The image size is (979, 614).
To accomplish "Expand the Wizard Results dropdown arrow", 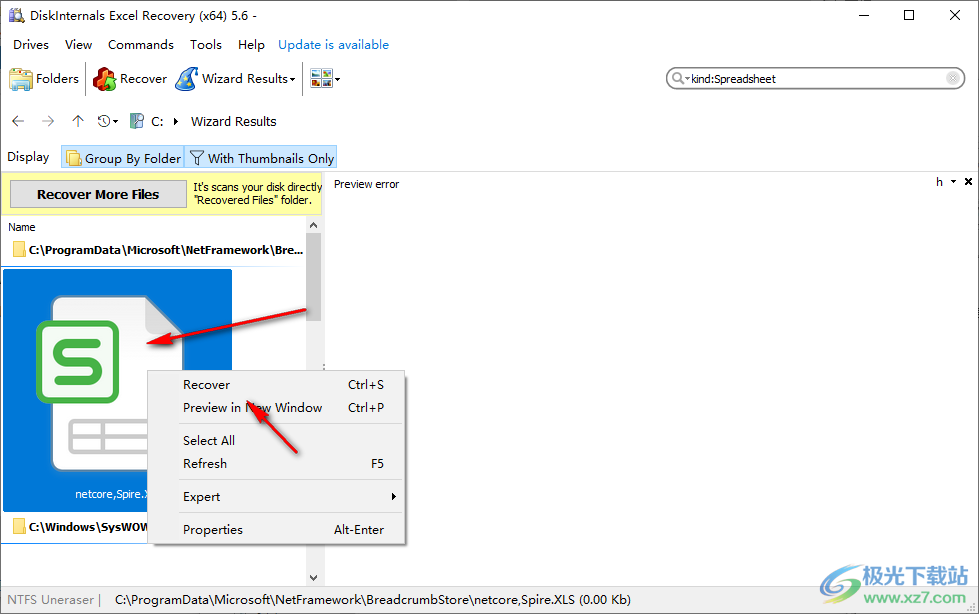I will pos(292,79).
